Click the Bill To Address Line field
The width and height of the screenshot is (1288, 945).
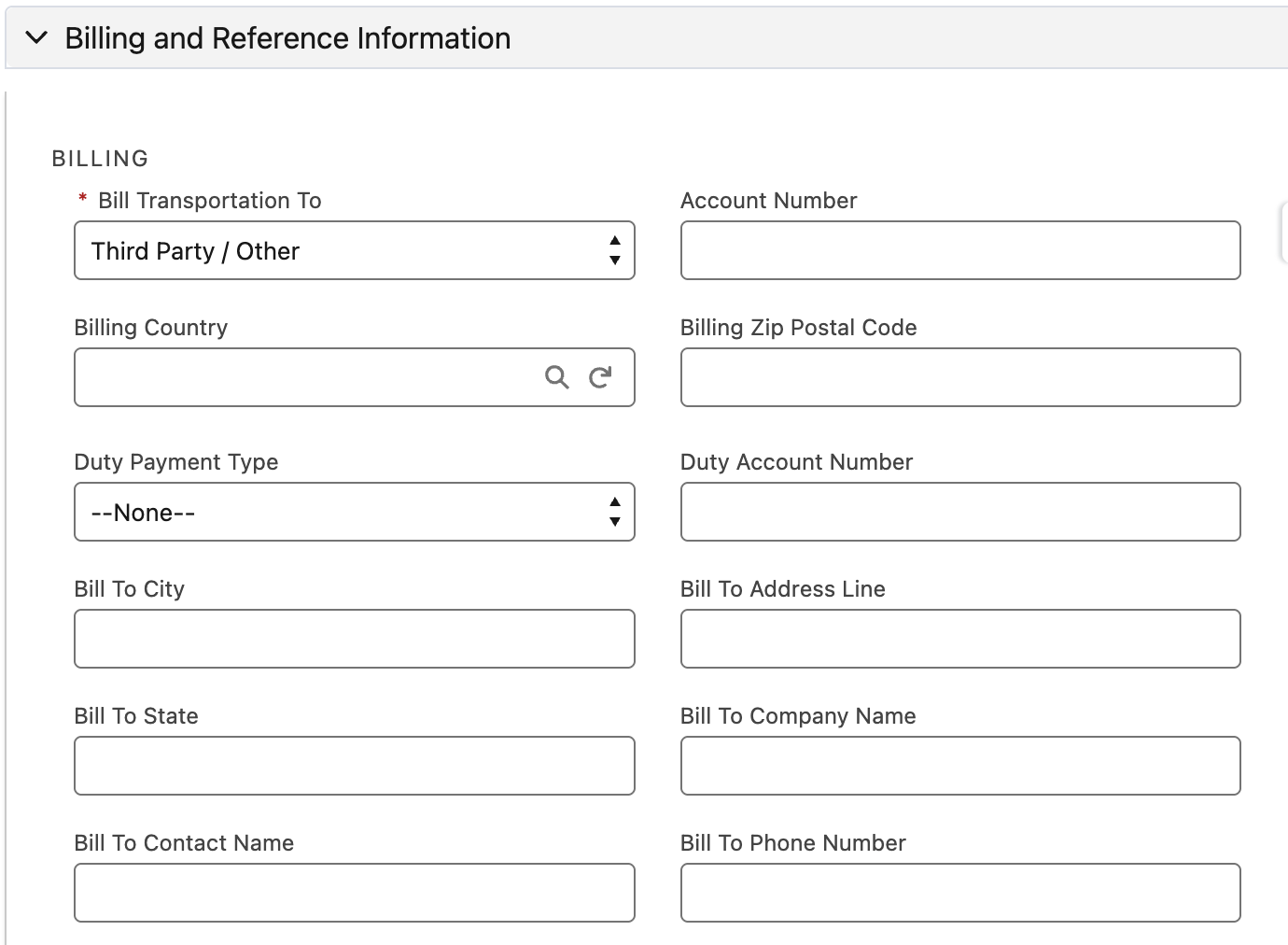pyautogui.click(x=959, y=639)
